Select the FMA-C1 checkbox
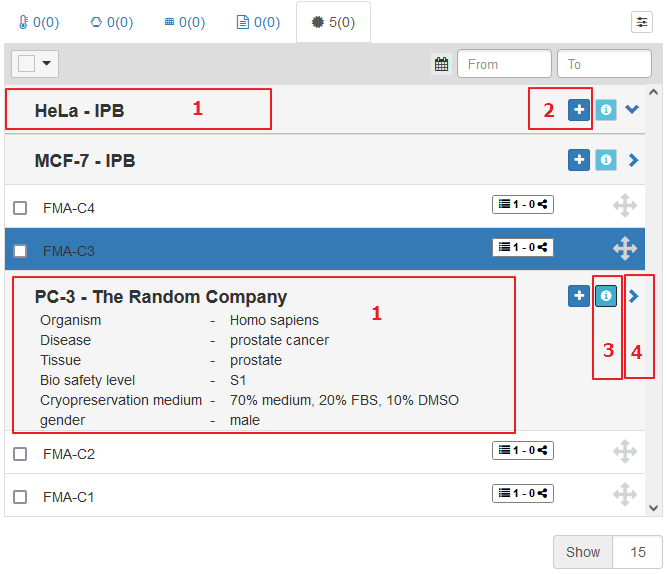Screen dimensions: 667x574 coord(20,497)
